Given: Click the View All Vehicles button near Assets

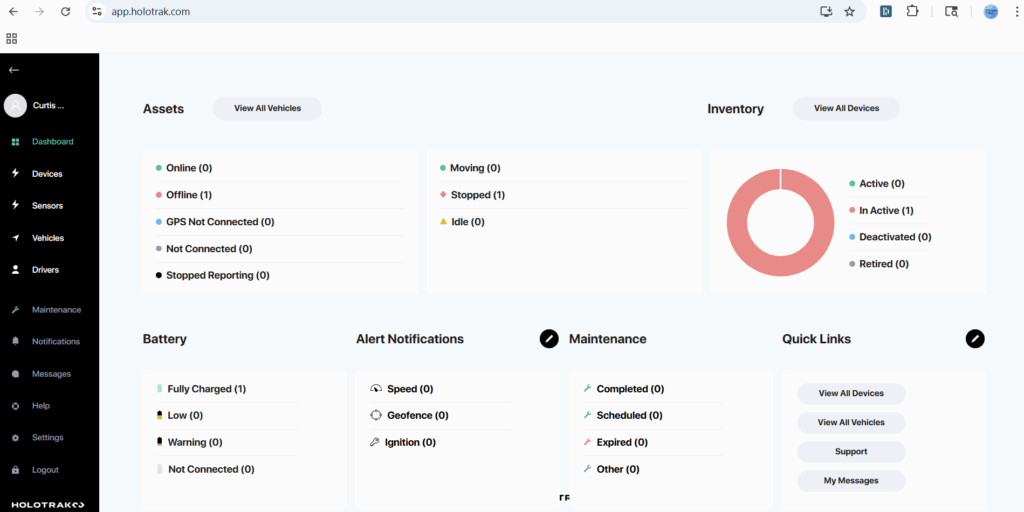Looking at the screenshot, I should click(x=268, y=108).
